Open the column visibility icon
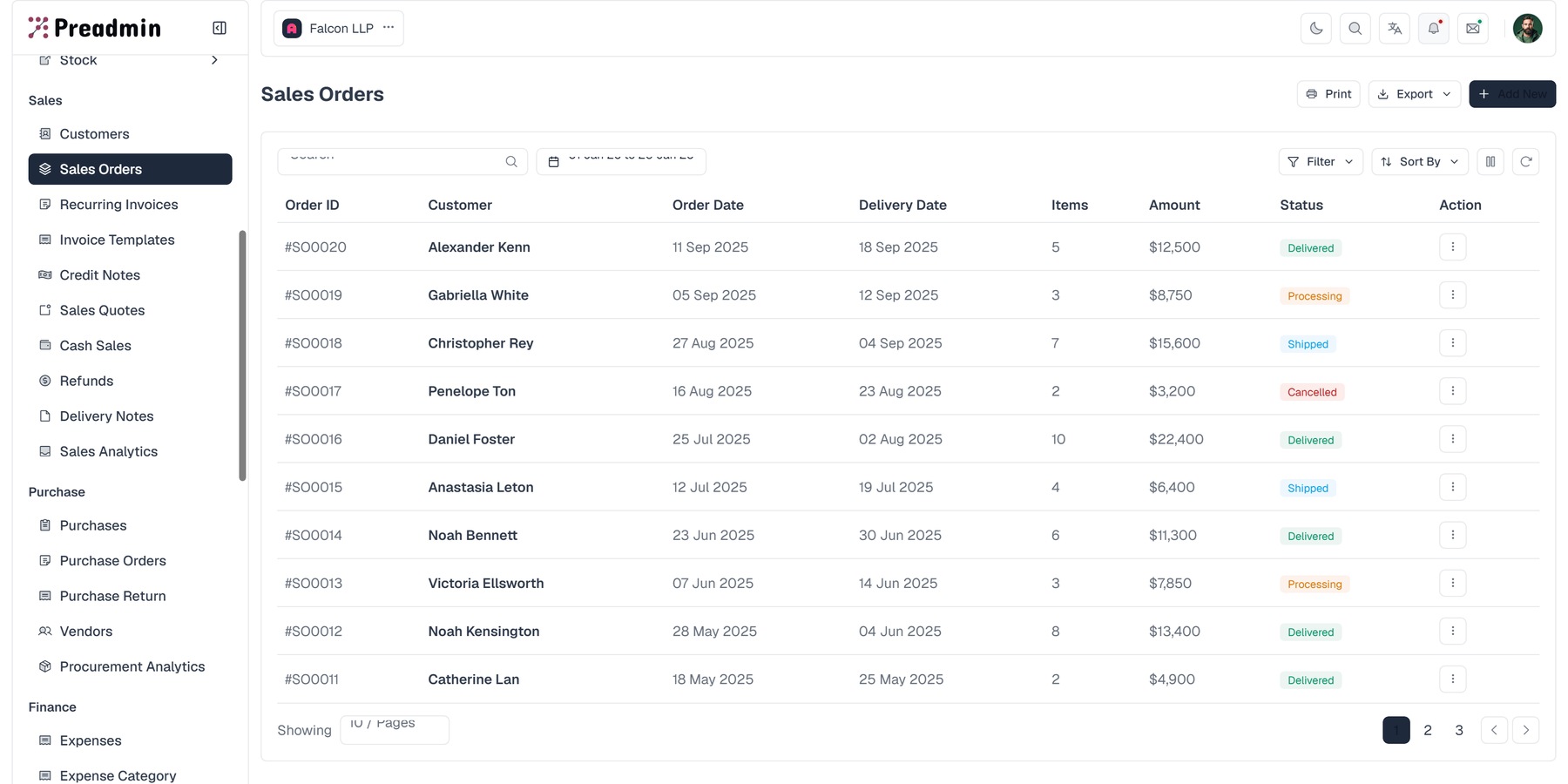 [1490, 161]
